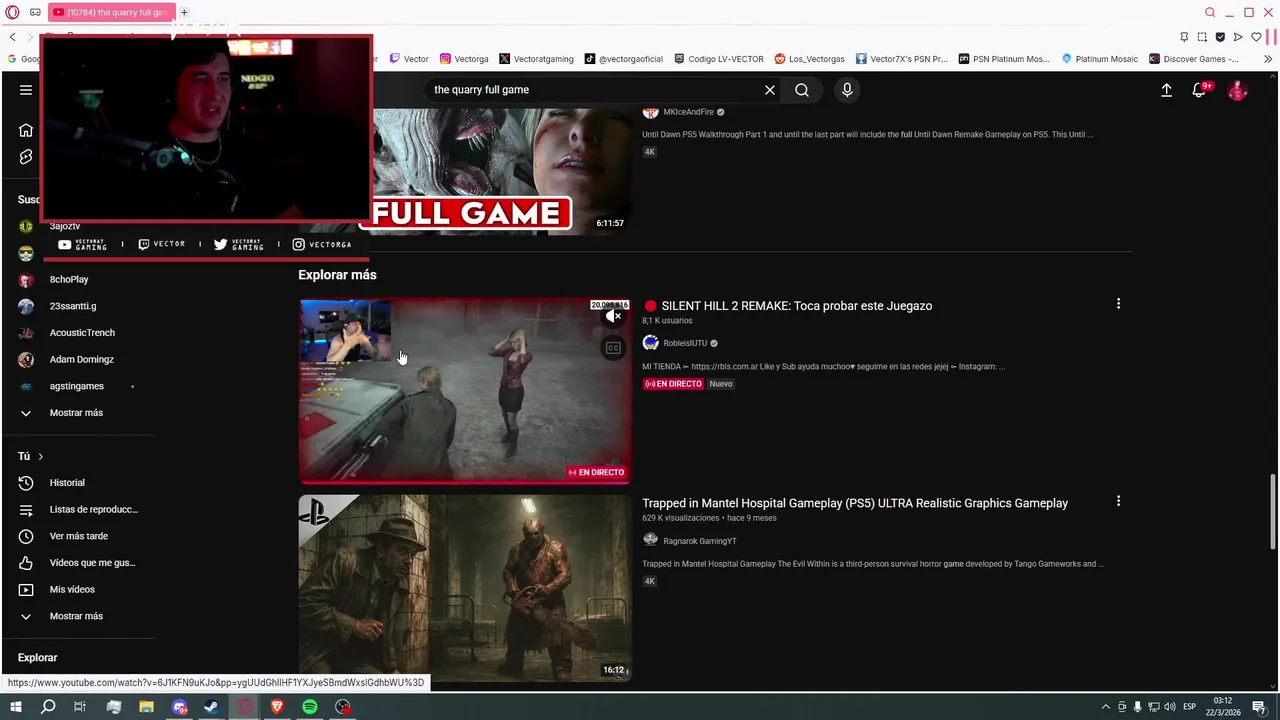Image resolution: width=1280 pixels, height=720 pixels.
Task: Open Vector Twitch bookmark
Action: (409, 59)
